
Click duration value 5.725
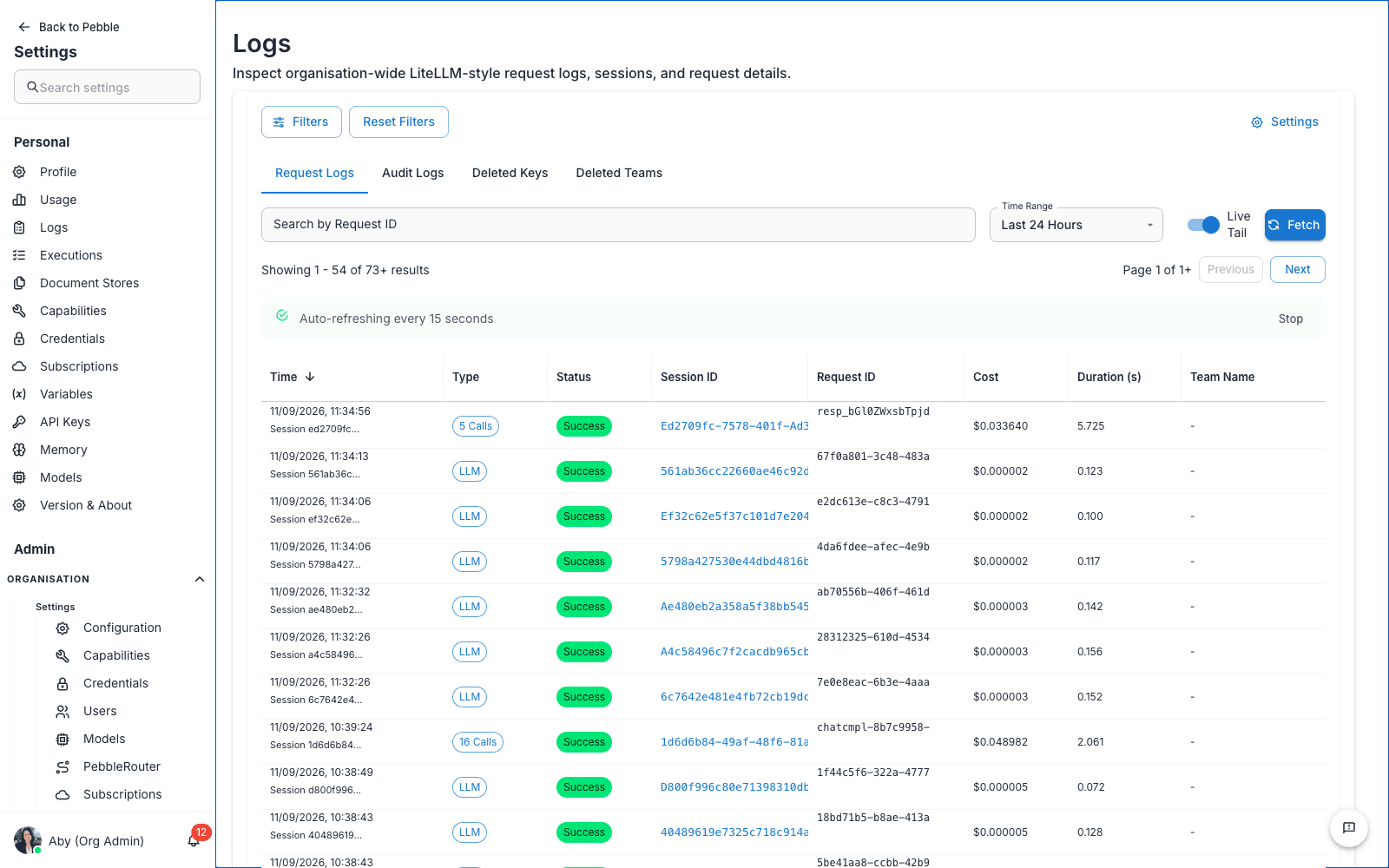[1090, 426]
